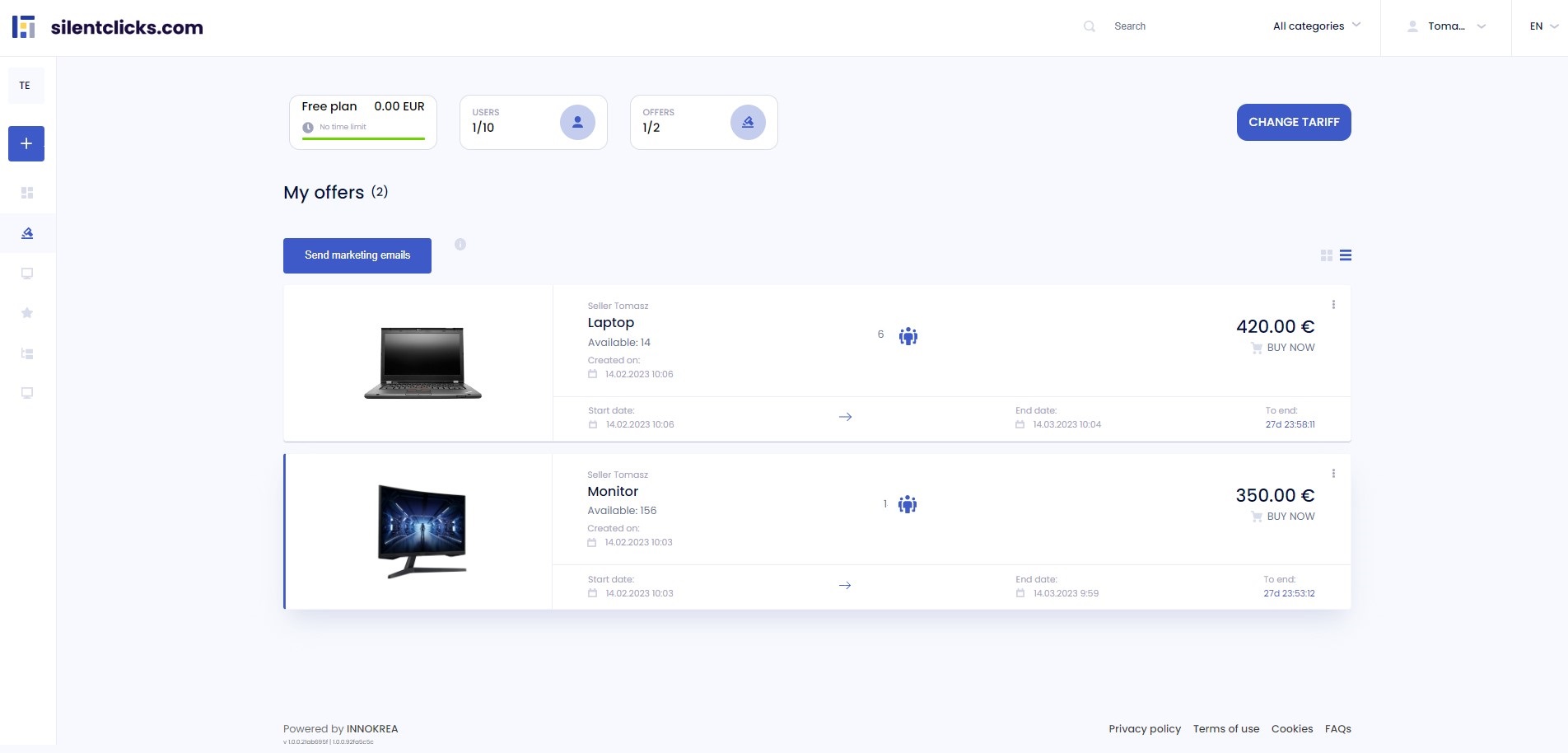The width and height of the screenshot is (1568, 753).
Task: Open the All categories dropdown
Action: 1315,26
